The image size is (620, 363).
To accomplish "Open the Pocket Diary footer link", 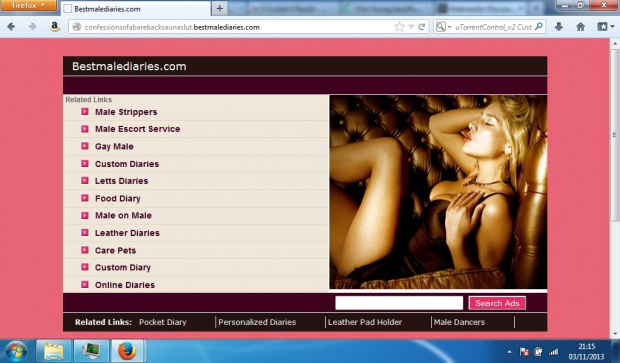I will [x=163, y=322].
